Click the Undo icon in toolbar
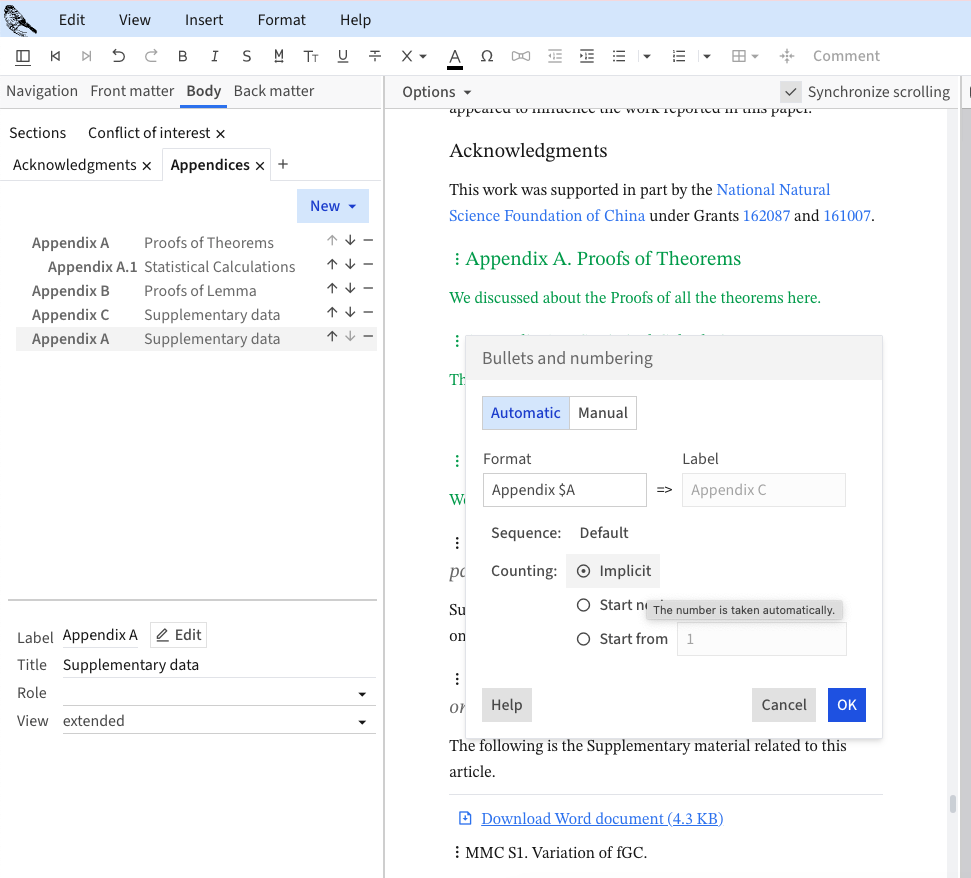 [119, 56]
